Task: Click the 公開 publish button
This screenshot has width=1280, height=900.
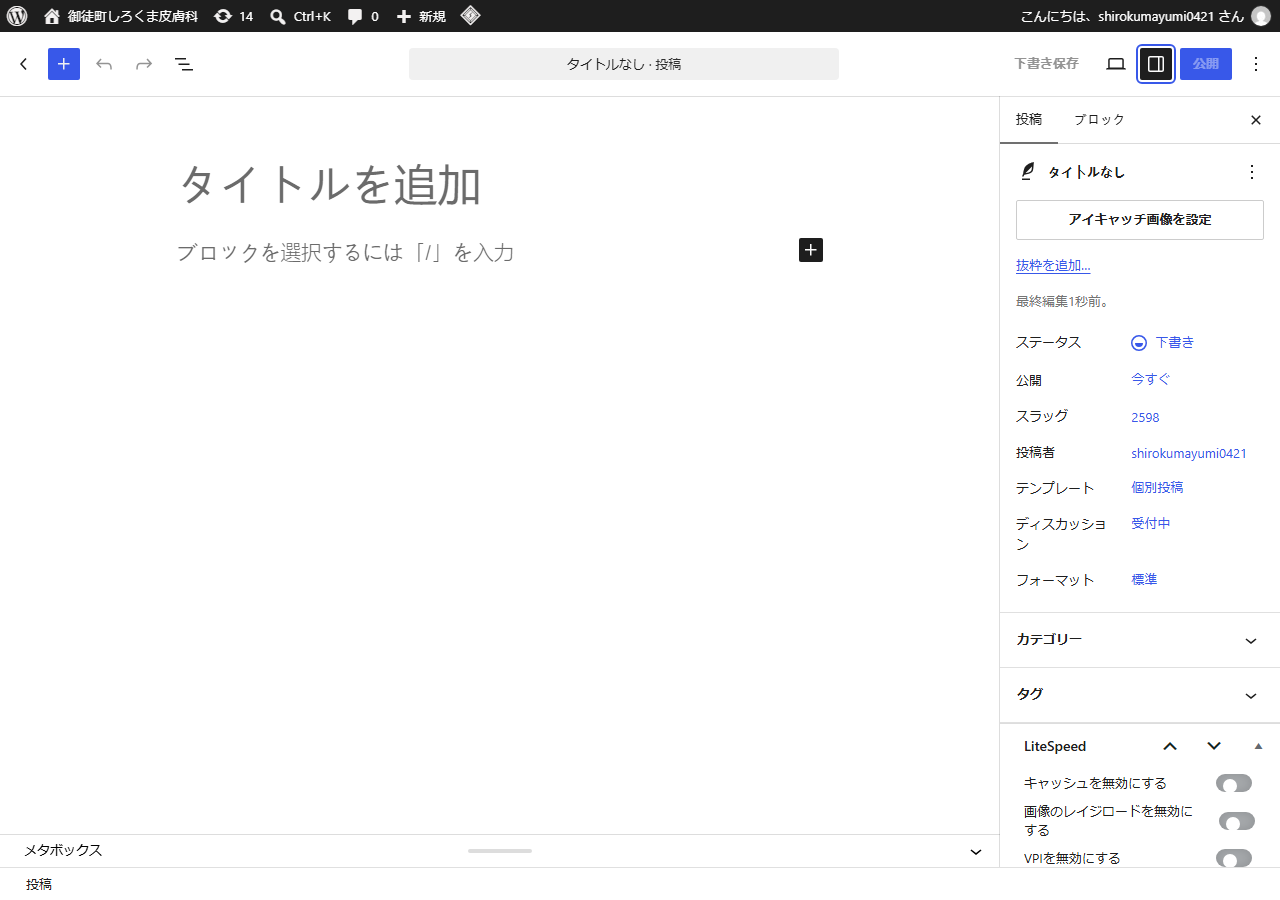Action: [1206, 64]
